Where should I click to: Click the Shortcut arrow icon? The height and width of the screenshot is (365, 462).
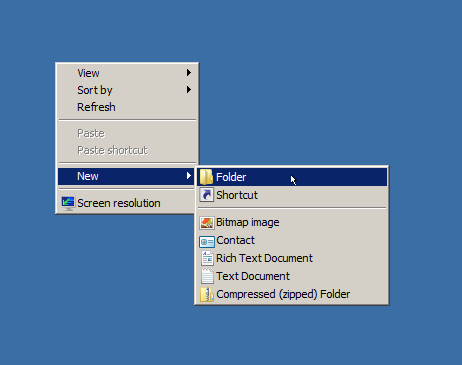pyautogui.click(x=206, y=195)
